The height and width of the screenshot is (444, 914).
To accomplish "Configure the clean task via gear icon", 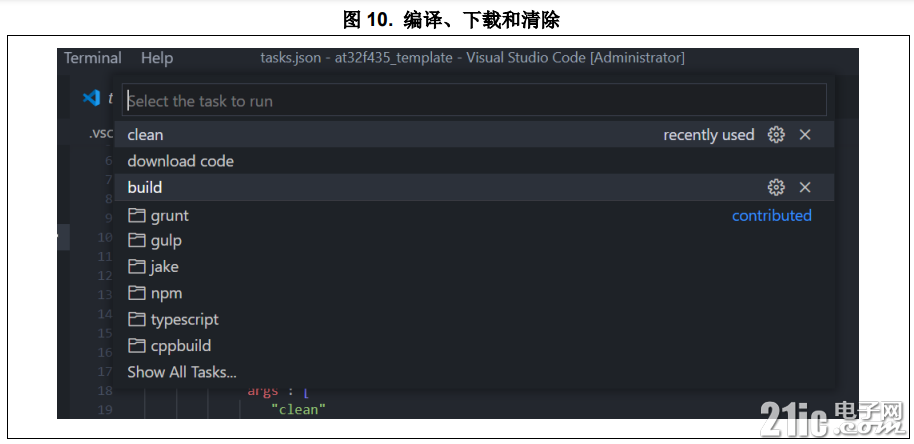I will pyautogui.click(x=776, y=135).
